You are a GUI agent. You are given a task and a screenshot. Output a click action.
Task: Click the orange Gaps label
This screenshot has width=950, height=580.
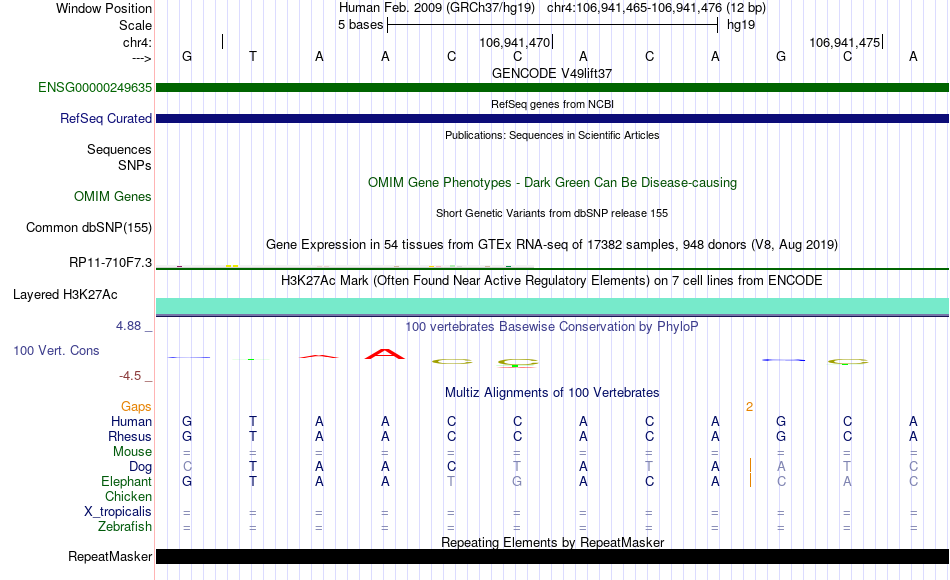click(136, 407)
